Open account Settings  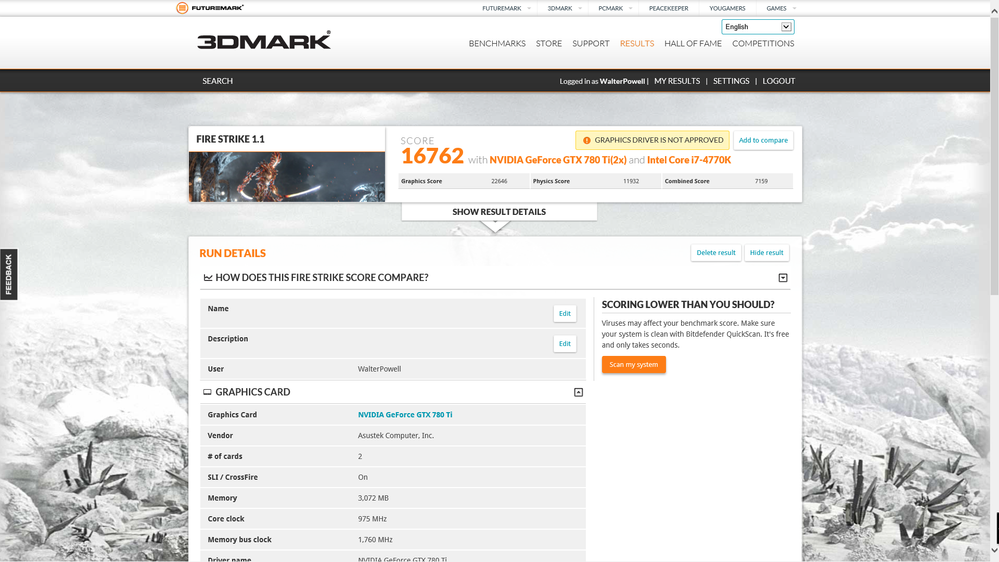731,81
